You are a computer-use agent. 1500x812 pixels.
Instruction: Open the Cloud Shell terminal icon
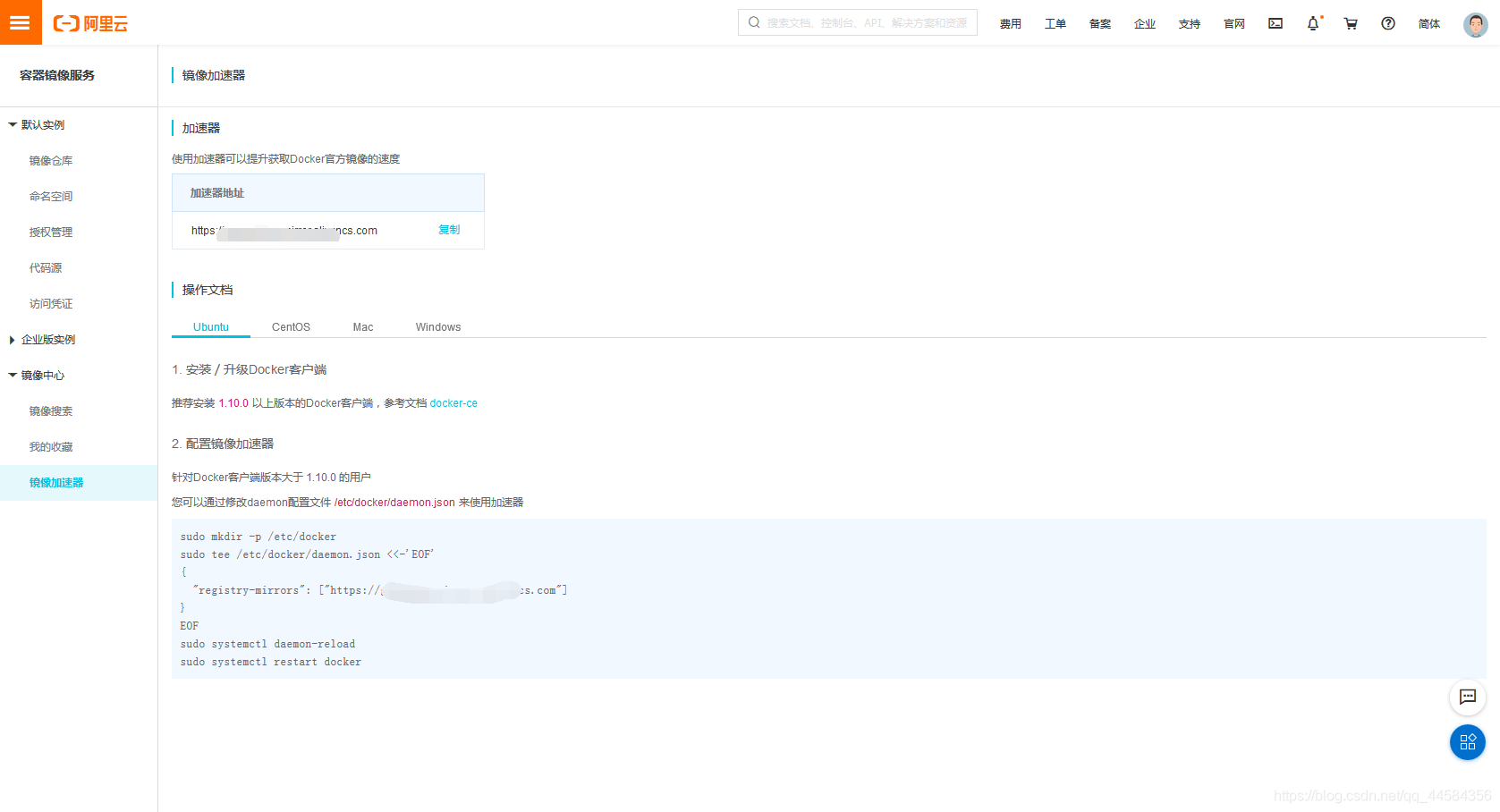tap(1275, 23)
